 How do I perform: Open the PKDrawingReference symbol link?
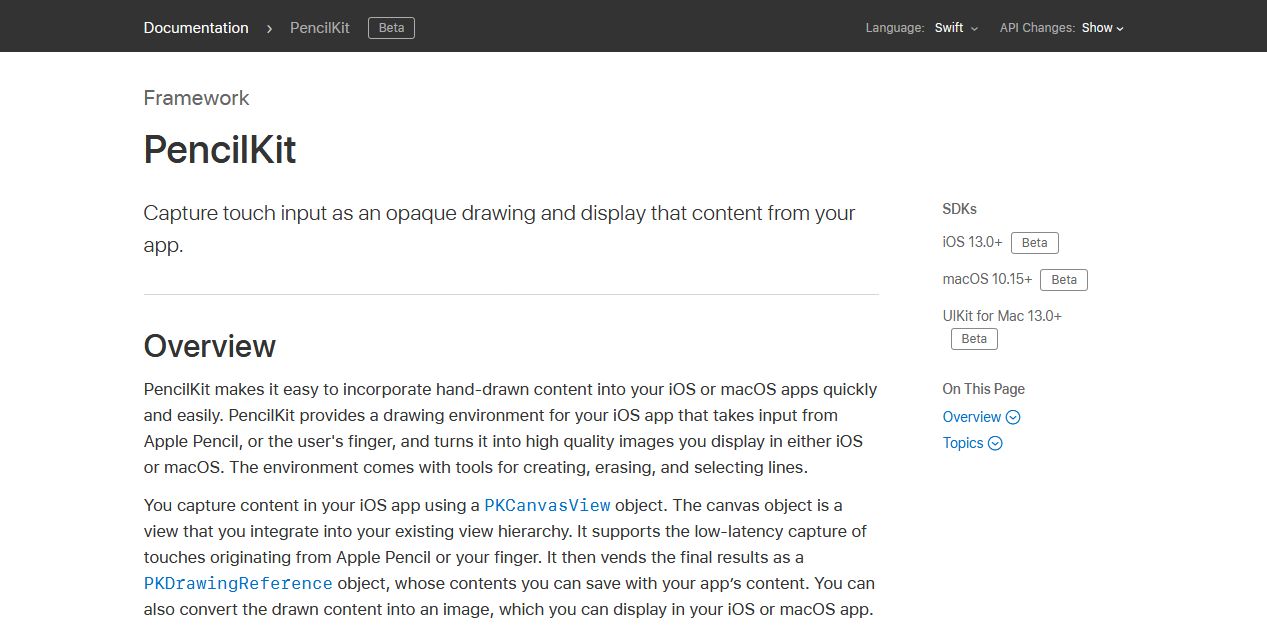tap(238, 583)
